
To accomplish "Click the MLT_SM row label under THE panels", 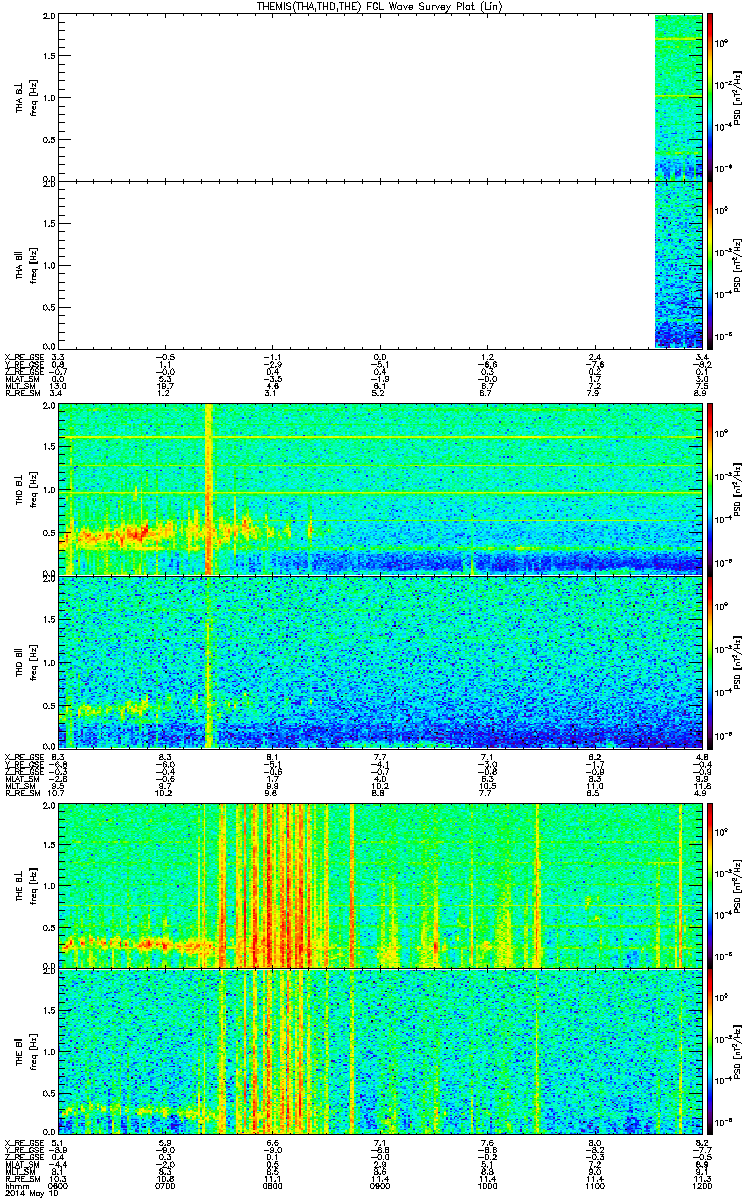I will tap(22, 1171).
